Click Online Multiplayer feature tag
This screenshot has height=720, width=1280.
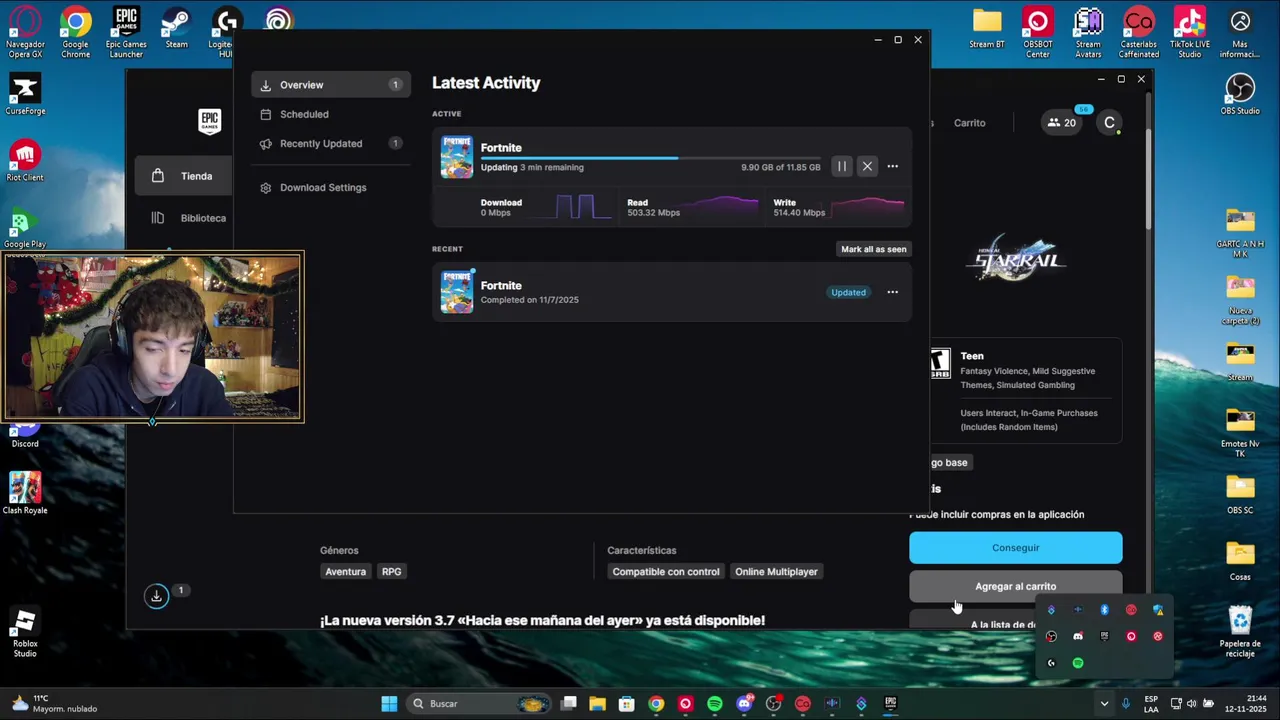776,572
